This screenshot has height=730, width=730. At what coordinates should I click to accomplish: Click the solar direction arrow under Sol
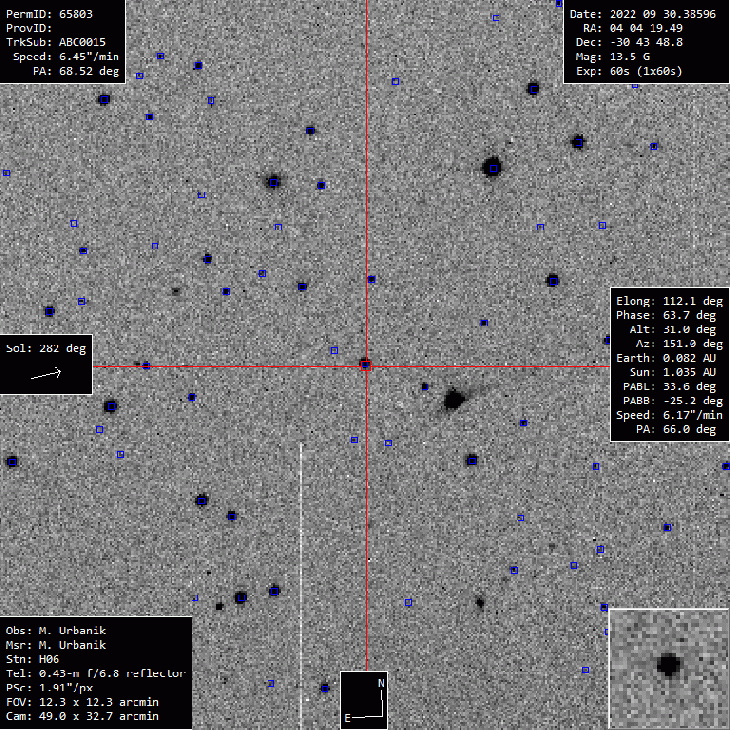46,375
